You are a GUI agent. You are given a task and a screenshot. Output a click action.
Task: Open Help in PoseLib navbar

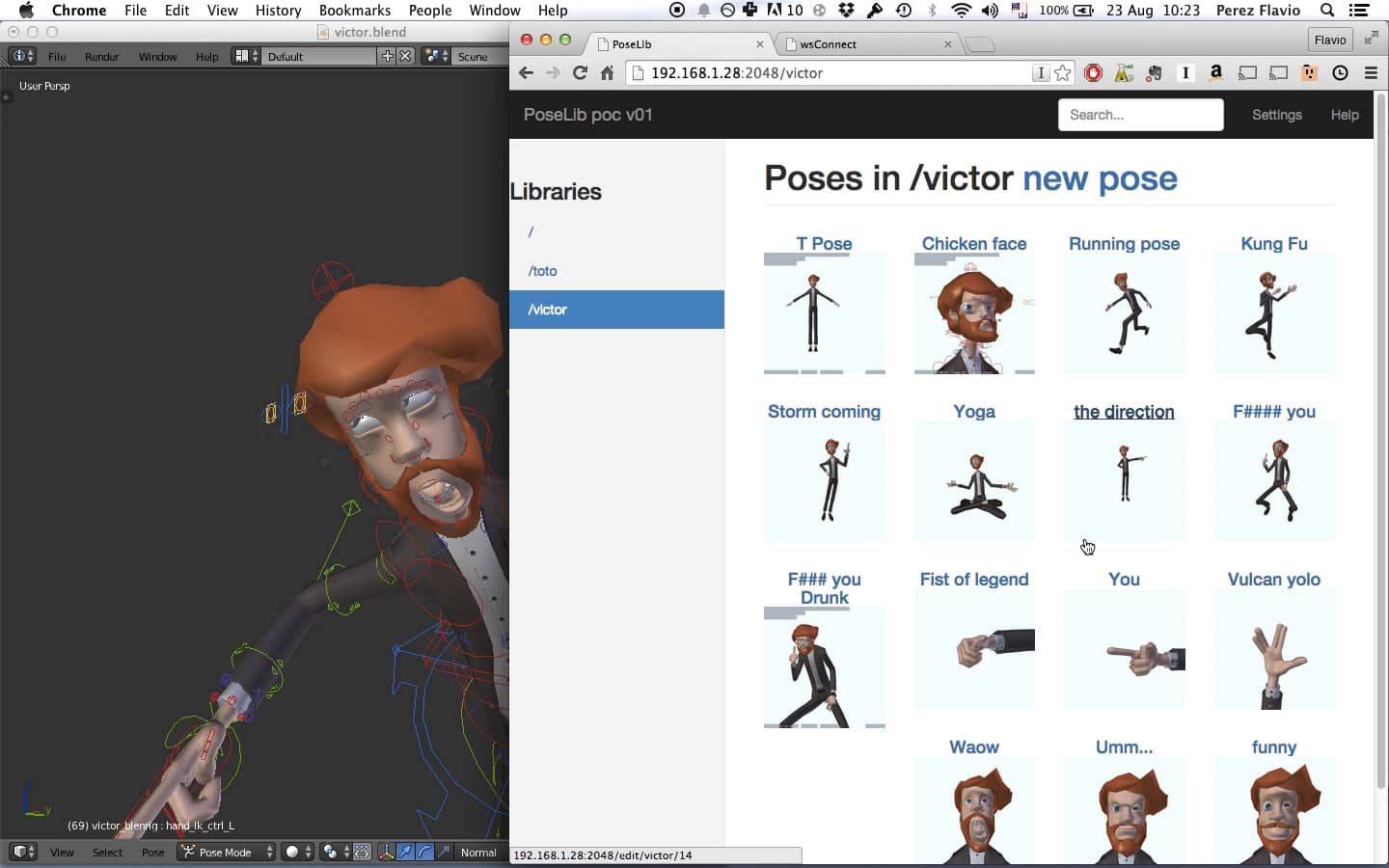pyautogui.click(x=1345, y=115)
